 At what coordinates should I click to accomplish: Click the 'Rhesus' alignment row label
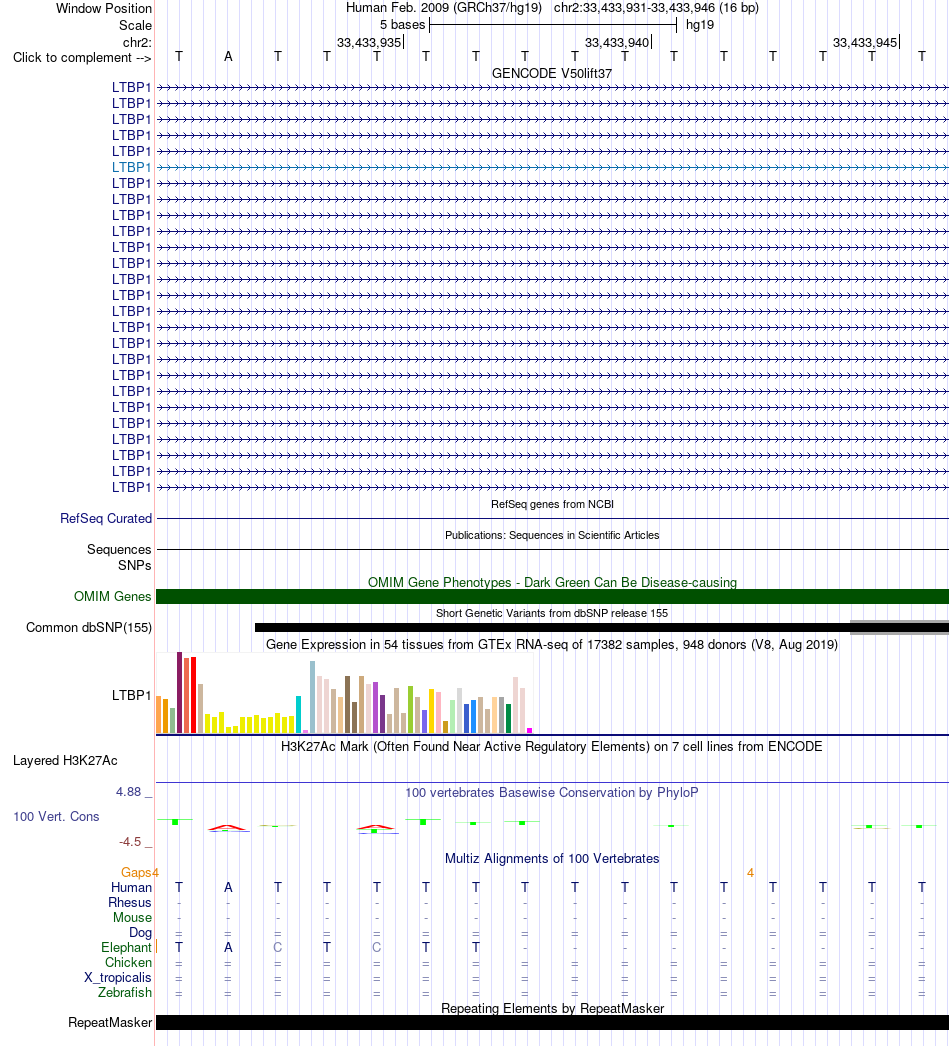[130, 903]
